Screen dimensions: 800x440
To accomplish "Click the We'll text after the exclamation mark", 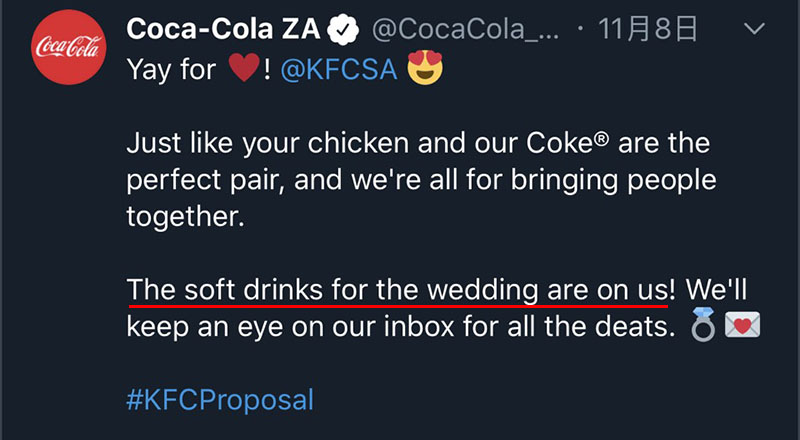I will (x=716, y=290).
